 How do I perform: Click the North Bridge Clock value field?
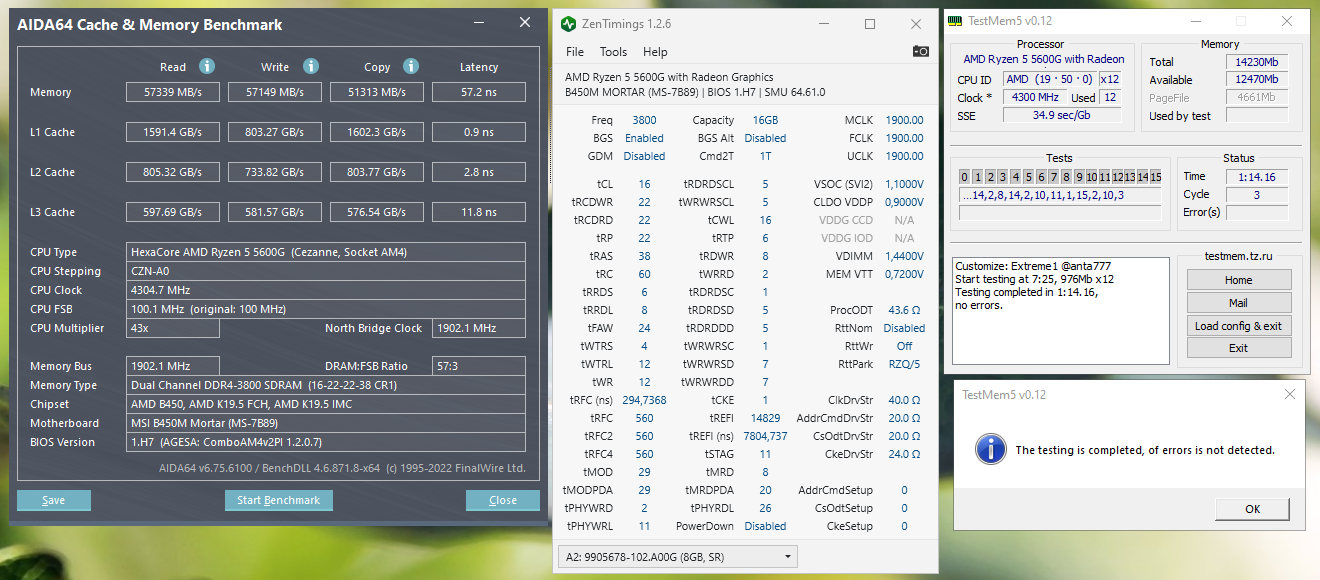[479, 328]
